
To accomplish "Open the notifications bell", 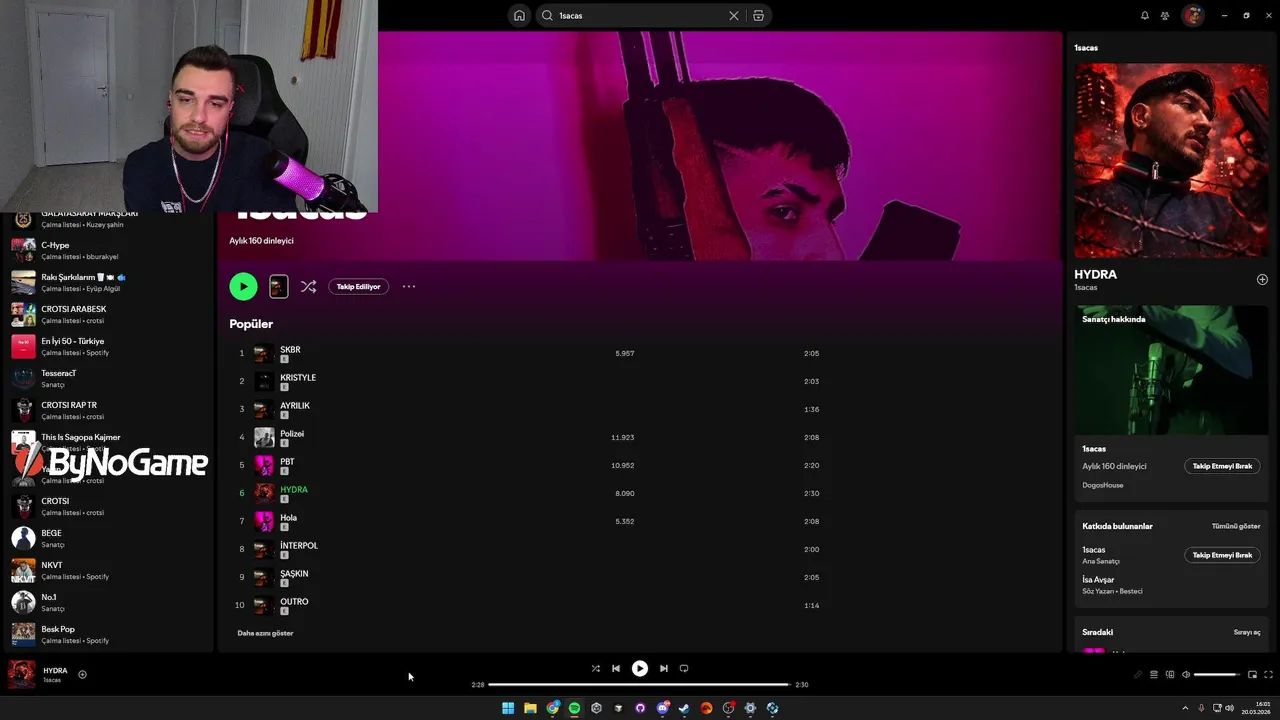I will pyautogui.click(x=1145, y=15).
